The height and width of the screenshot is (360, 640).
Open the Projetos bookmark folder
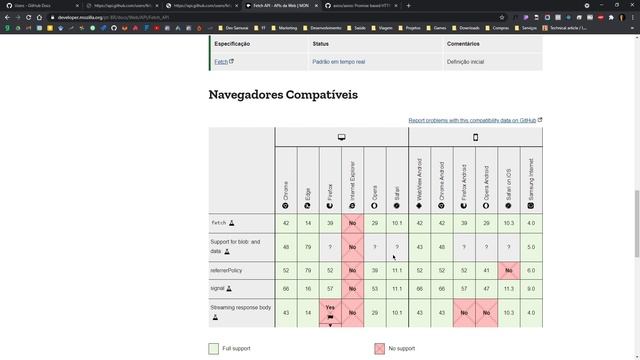click(x=409, y=28)
